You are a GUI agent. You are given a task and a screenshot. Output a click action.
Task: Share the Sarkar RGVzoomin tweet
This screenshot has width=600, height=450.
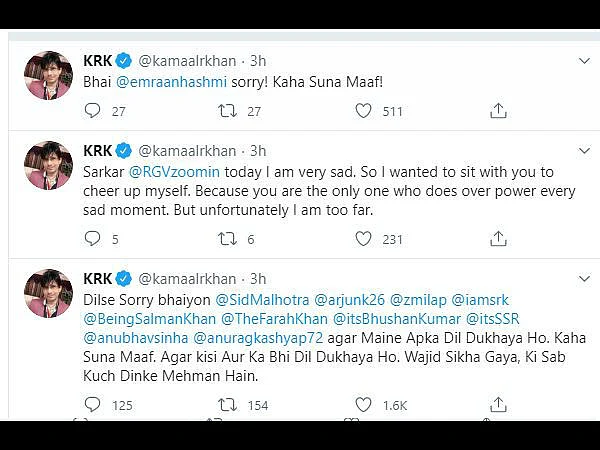498,238
